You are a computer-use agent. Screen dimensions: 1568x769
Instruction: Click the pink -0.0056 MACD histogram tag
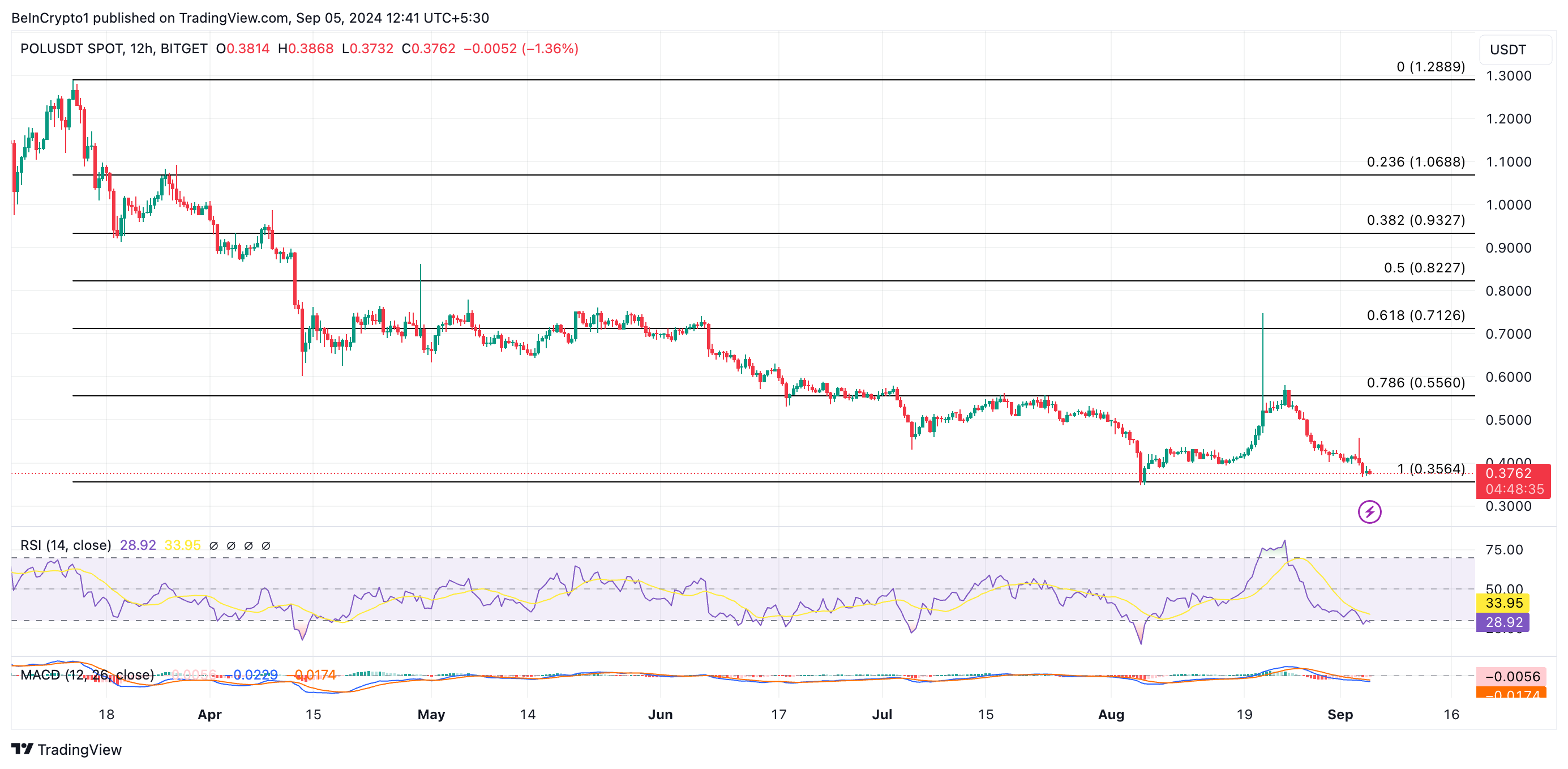tap(1512, 676)
